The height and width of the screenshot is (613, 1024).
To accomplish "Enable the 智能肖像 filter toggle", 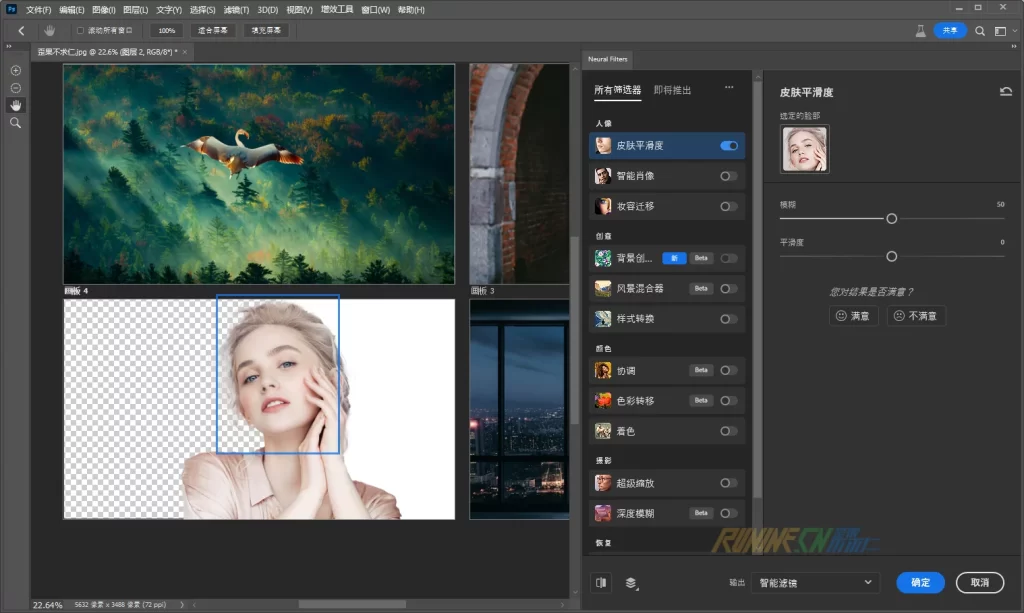I will [729, 176].
